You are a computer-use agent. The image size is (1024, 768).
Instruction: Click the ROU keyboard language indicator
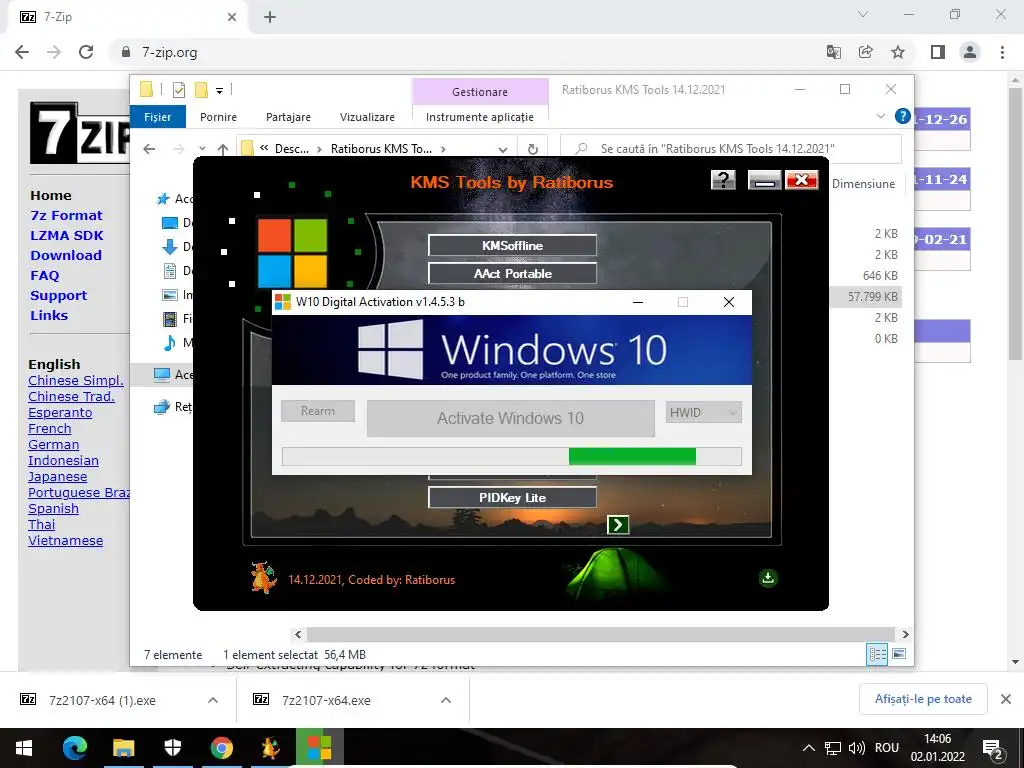click(x=887, y=748)
